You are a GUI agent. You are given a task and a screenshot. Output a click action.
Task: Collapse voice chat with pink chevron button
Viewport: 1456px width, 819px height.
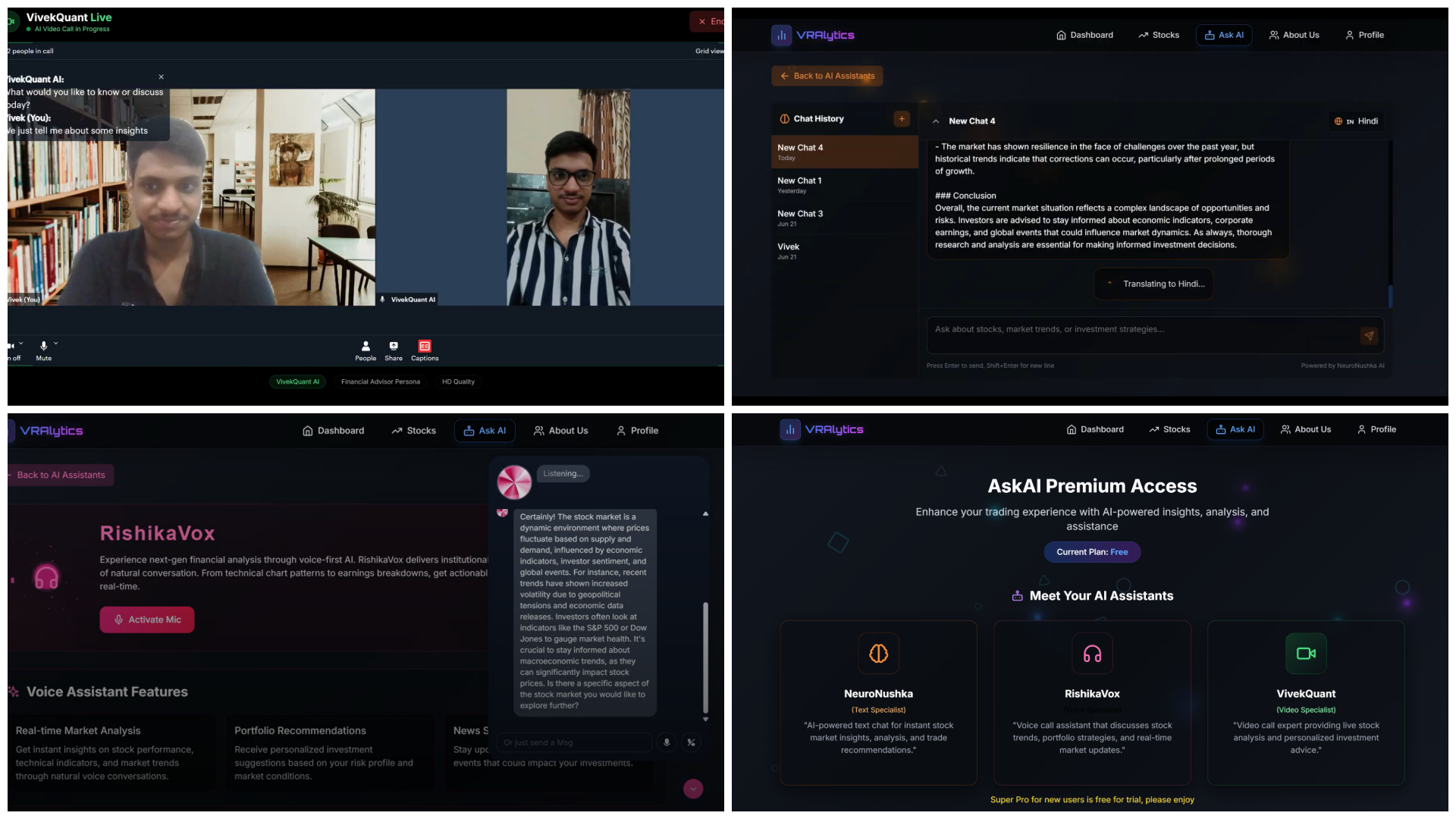(x=692, y=789)
